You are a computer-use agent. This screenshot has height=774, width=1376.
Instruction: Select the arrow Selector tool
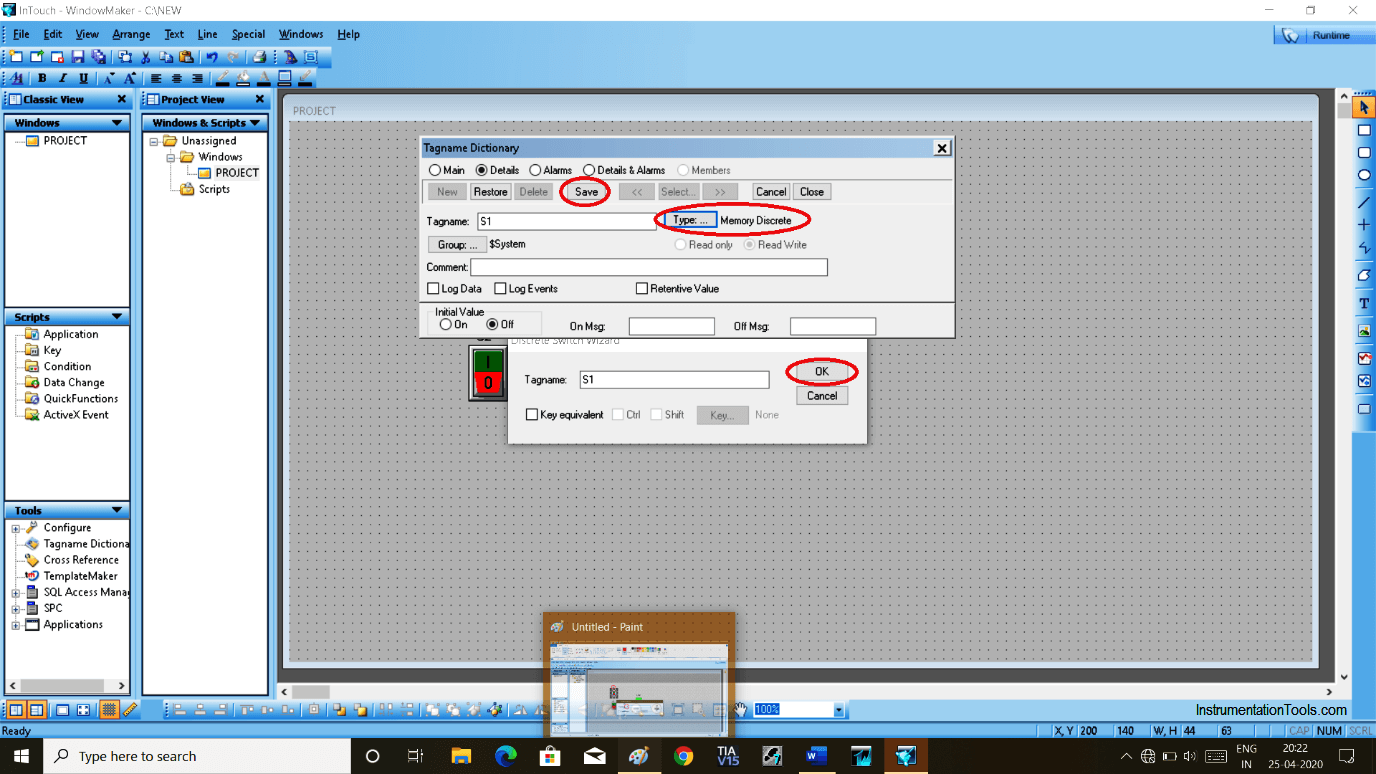coord(1364,107)
